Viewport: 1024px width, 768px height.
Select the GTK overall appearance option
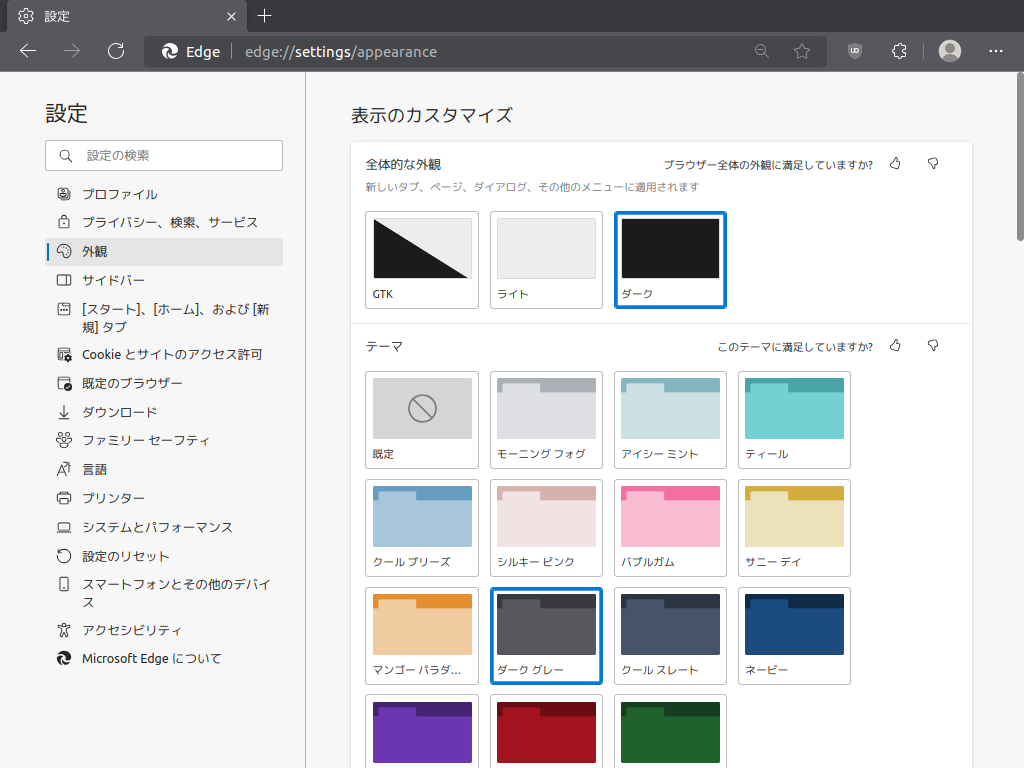(422, 260)
